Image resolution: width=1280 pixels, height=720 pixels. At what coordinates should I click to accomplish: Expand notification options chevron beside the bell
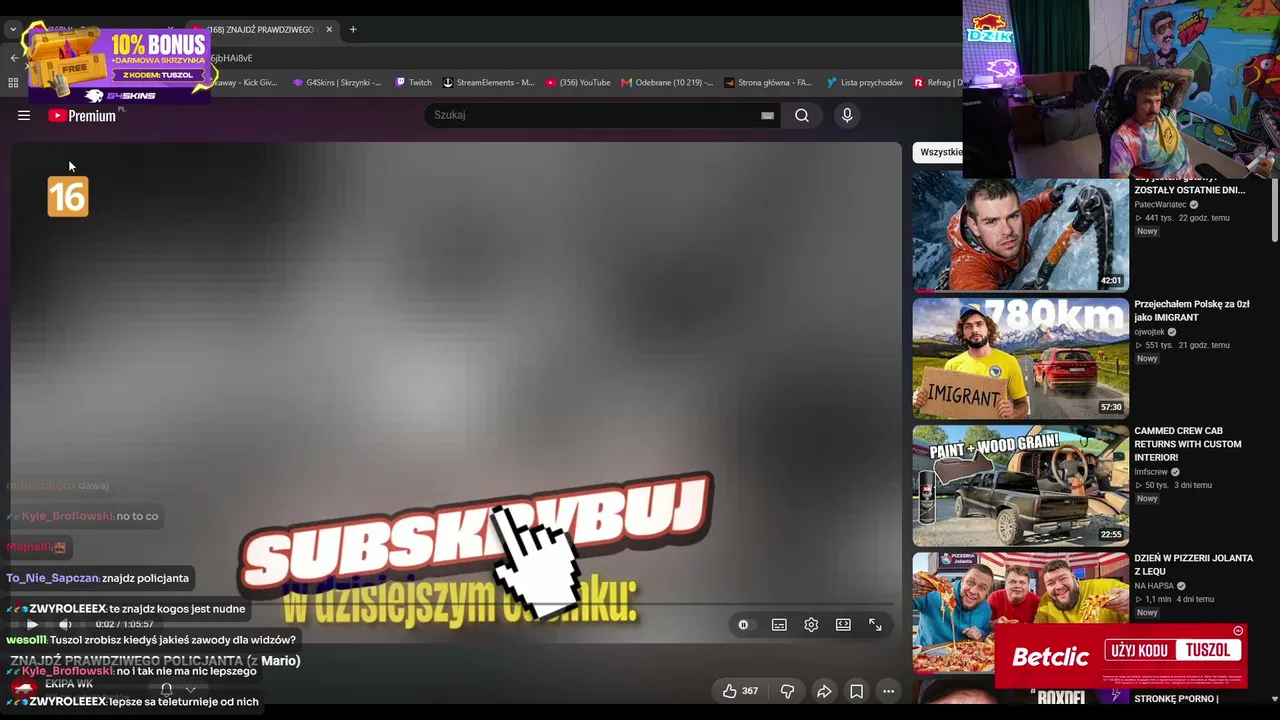pos(190,689)
